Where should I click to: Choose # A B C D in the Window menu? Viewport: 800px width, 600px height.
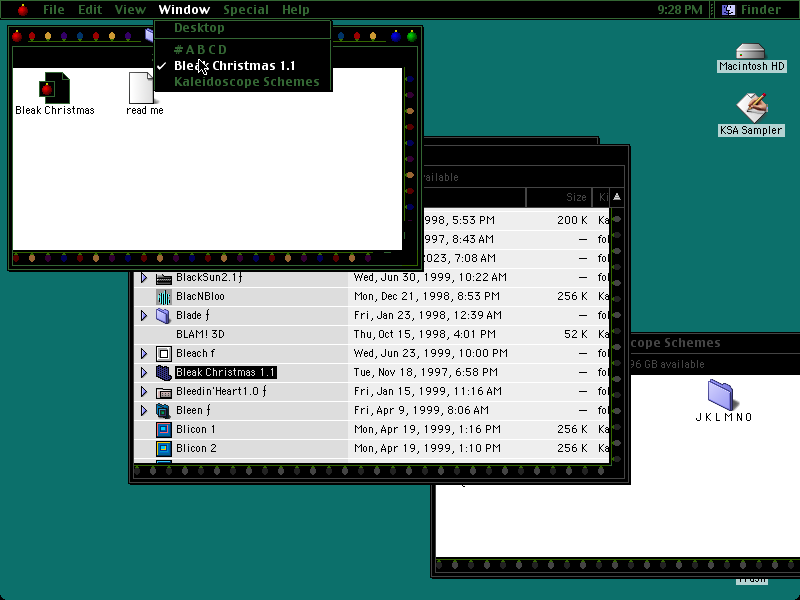[243, 49]
